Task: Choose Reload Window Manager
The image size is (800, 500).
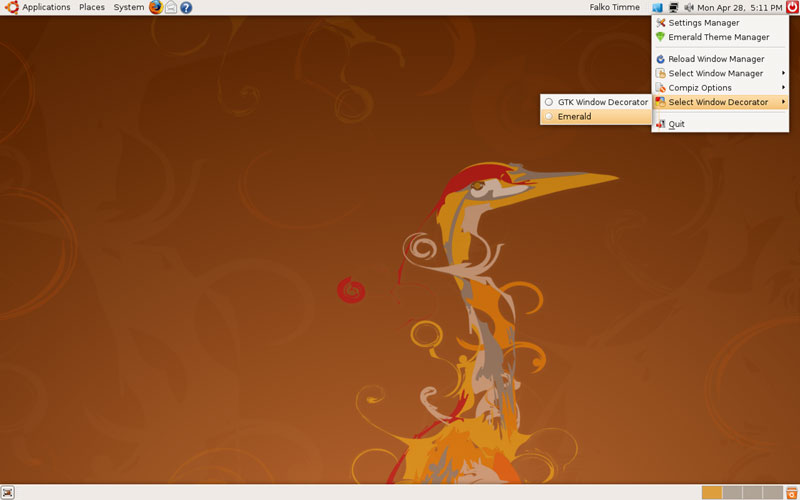Action: pos(720,59)
